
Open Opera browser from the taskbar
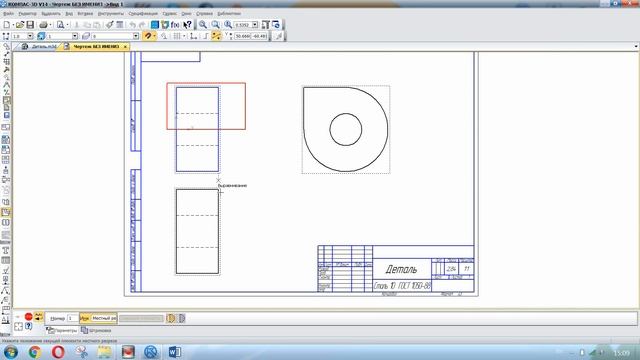58,351
